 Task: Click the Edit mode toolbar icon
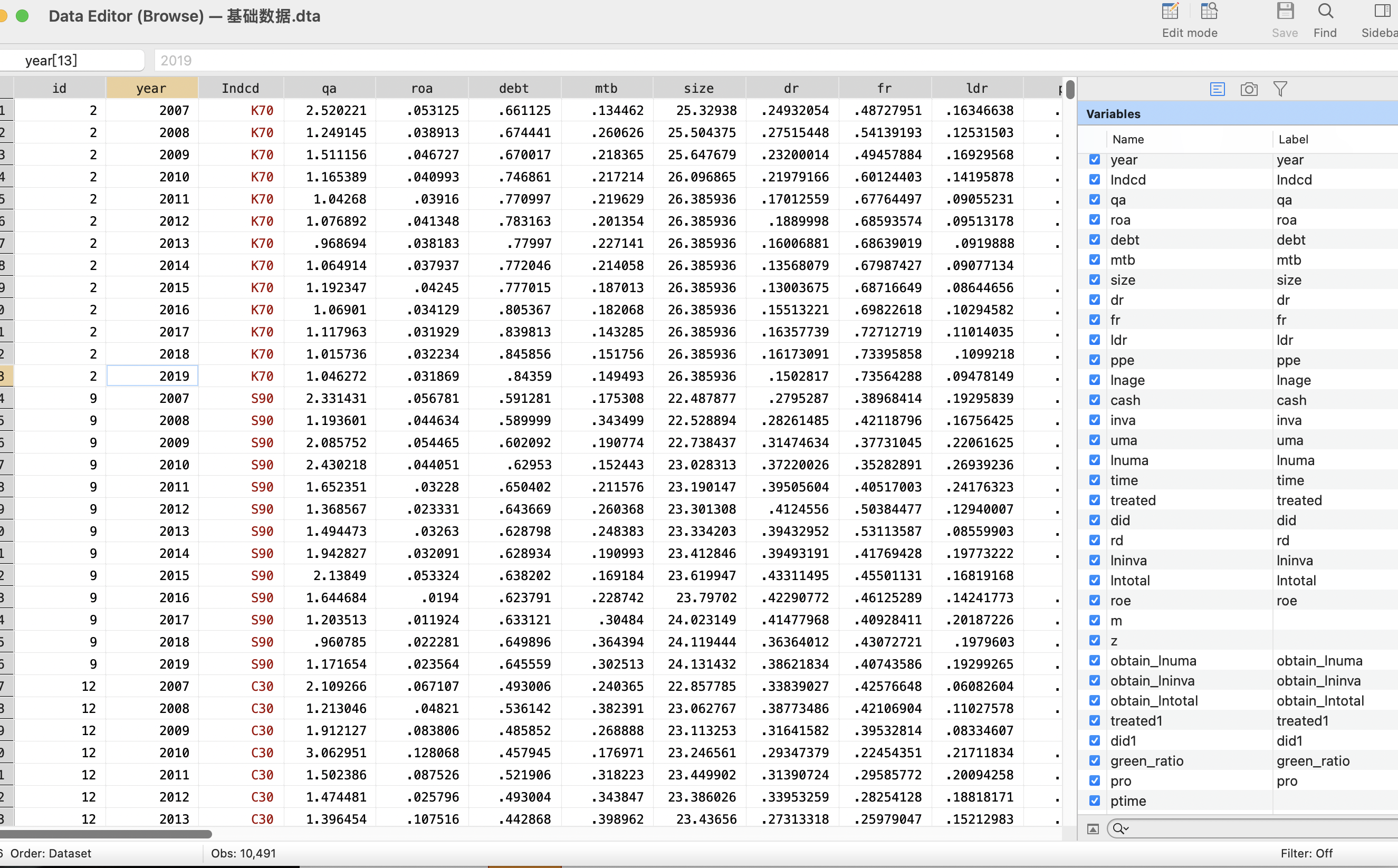1170,12
